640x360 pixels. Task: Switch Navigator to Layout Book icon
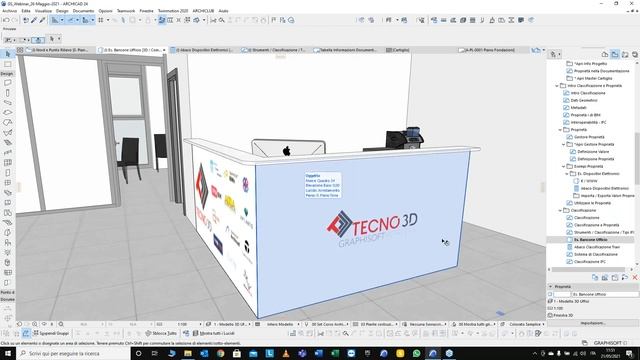coord(625,54)
